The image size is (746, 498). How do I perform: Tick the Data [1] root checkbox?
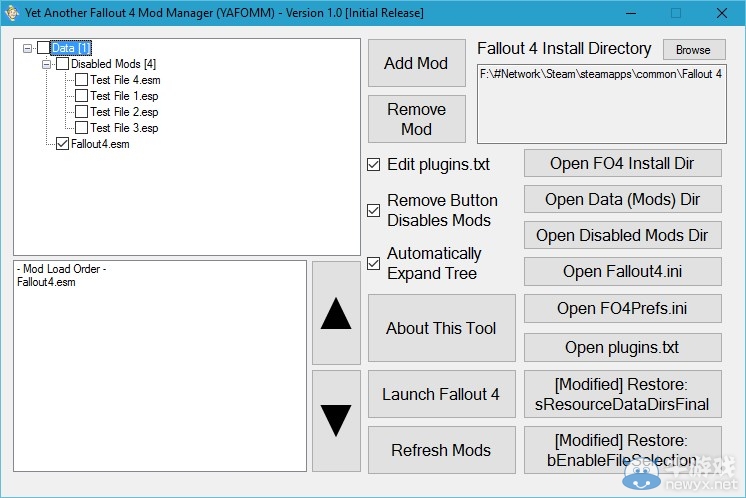pos(43,48)
